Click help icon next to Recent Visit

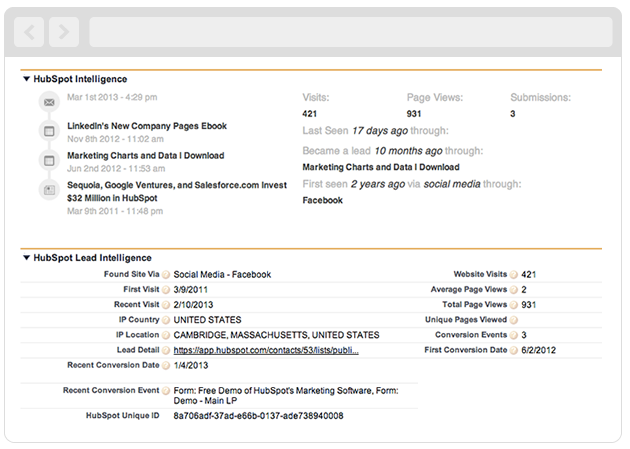click(x=166, y=305)
